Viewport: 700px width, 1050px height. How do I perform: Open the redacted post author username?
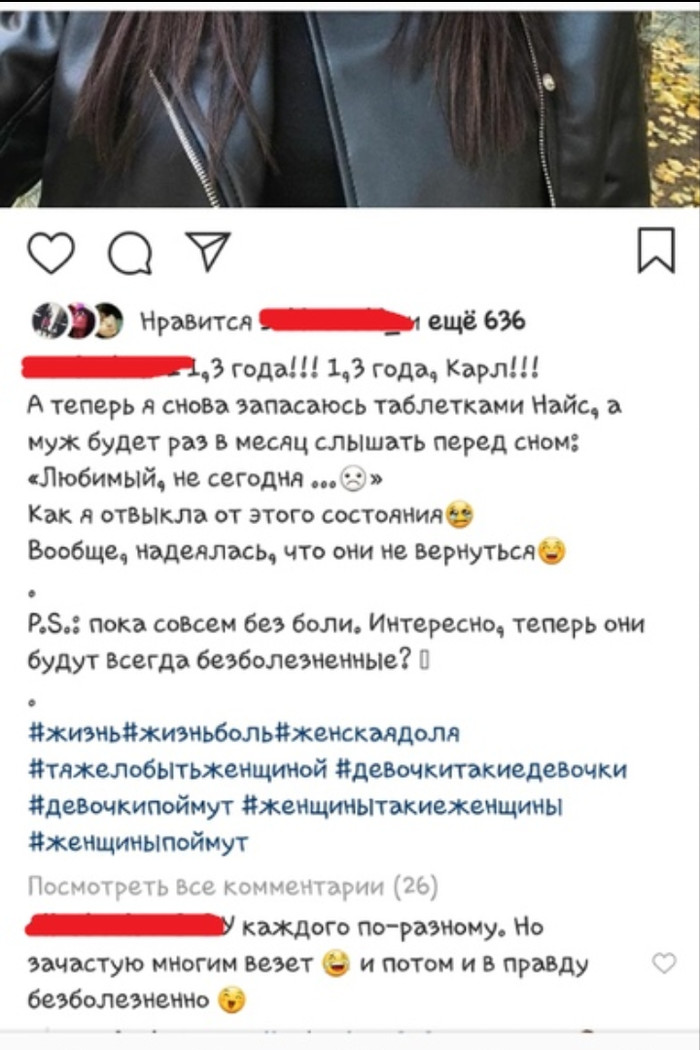107,368
